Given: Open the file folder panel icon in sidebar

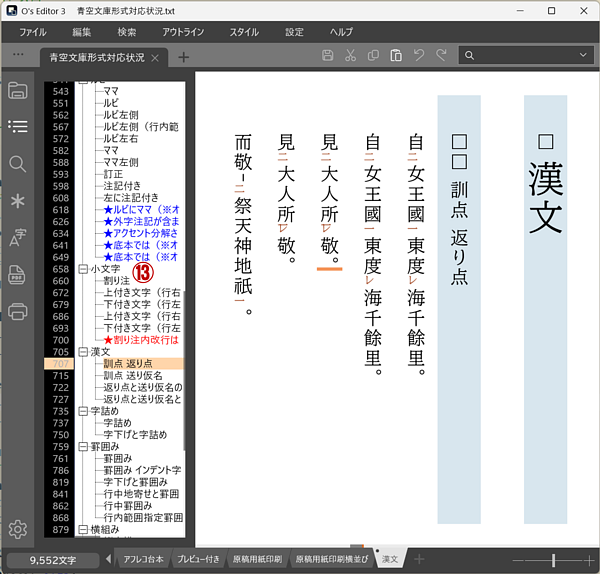Looking at the screenshot, I should click(x=18, y=90).
